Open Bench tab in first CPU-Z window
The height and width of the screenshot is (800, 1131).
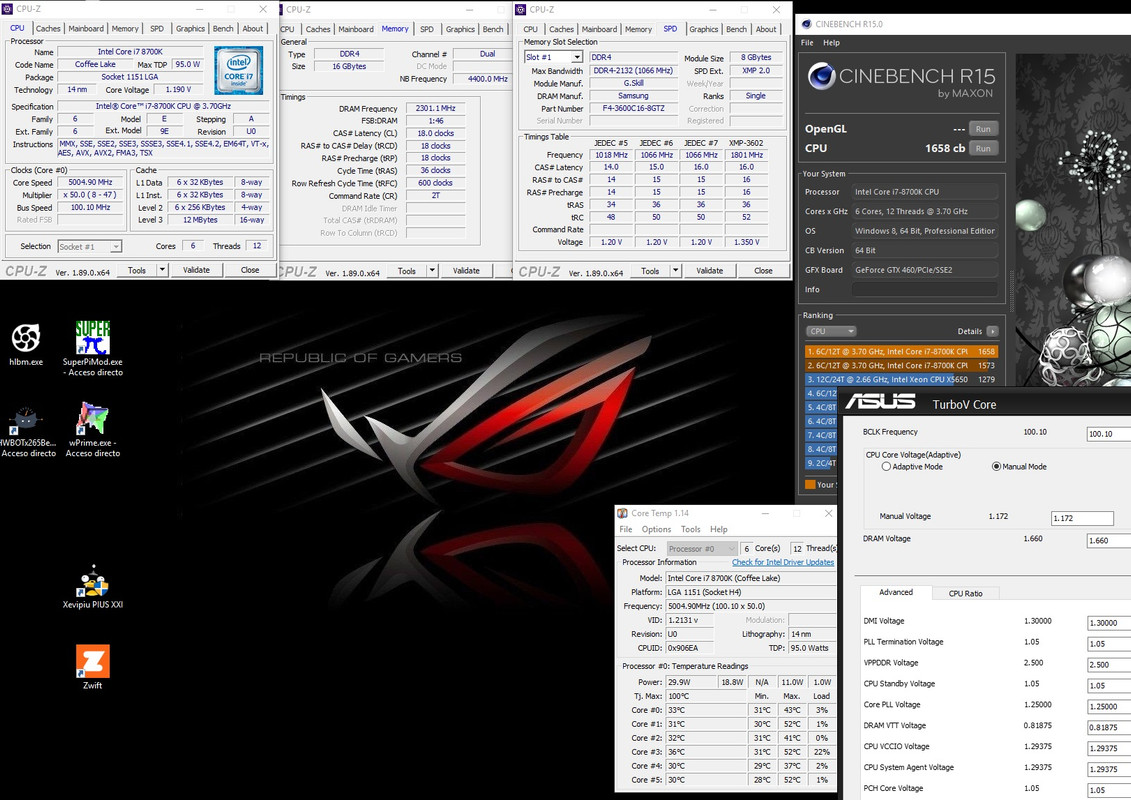[223, 29]
